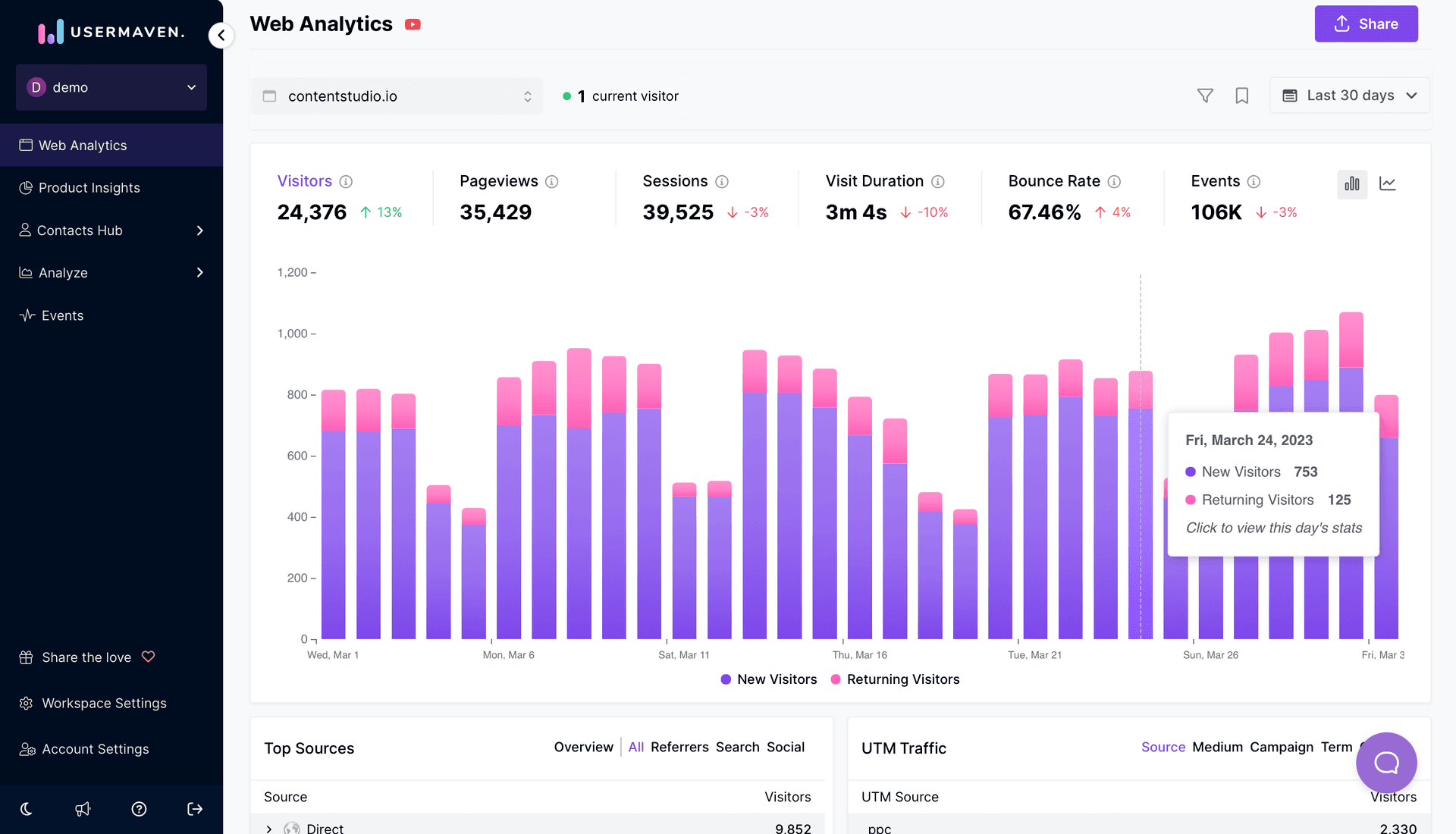
Task: Click the Share button
Action: 1366,24
